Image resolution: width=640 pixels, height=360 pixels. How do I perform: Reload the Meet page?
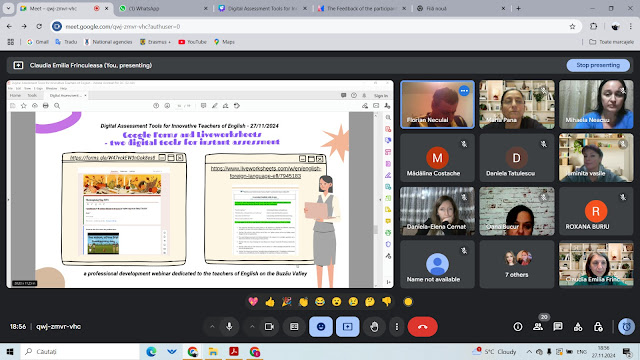[x=39, y=27]
